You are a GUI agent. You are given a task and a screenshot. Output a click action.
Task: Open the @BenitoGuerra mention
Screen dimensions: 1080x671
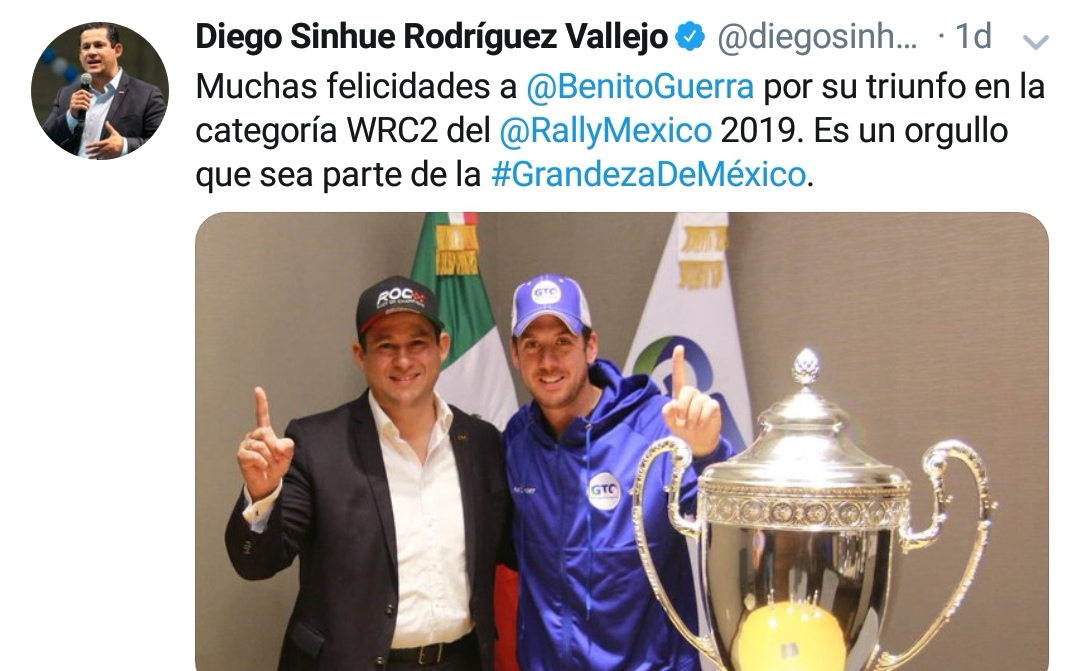pyautogui.click(x=640, y=87)
